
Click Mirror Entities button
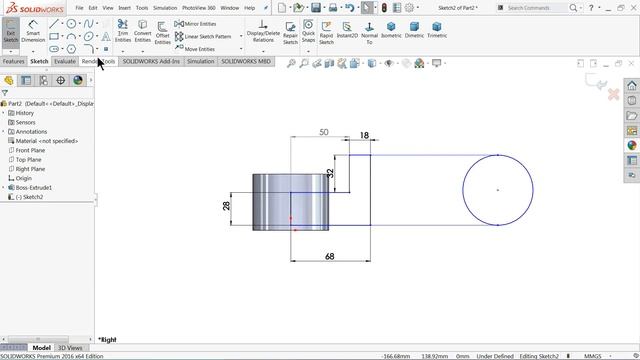coord(195,24)
